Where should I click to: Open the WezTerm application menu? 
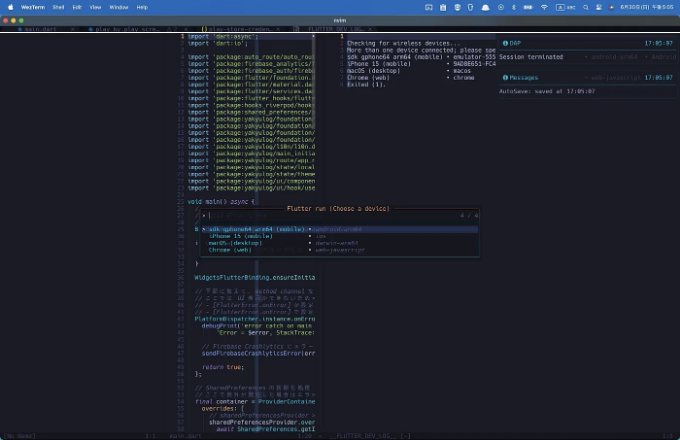click(x=33, y=7)
